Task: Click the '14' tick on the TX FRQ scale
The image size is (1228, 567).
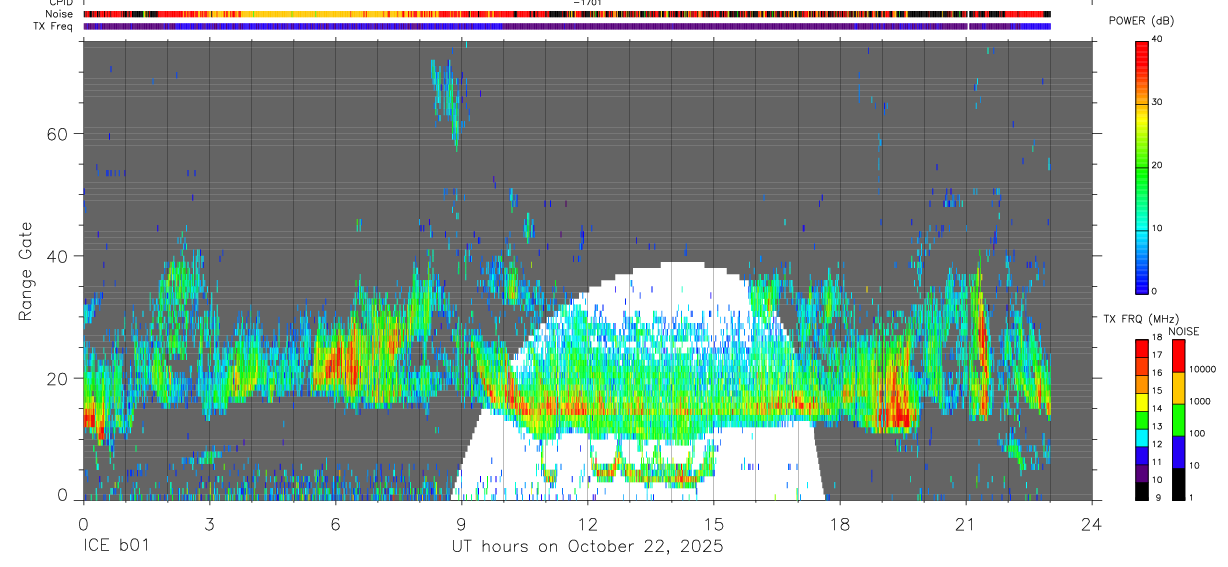Action: pyautogui.click(x=1157, y=409)
